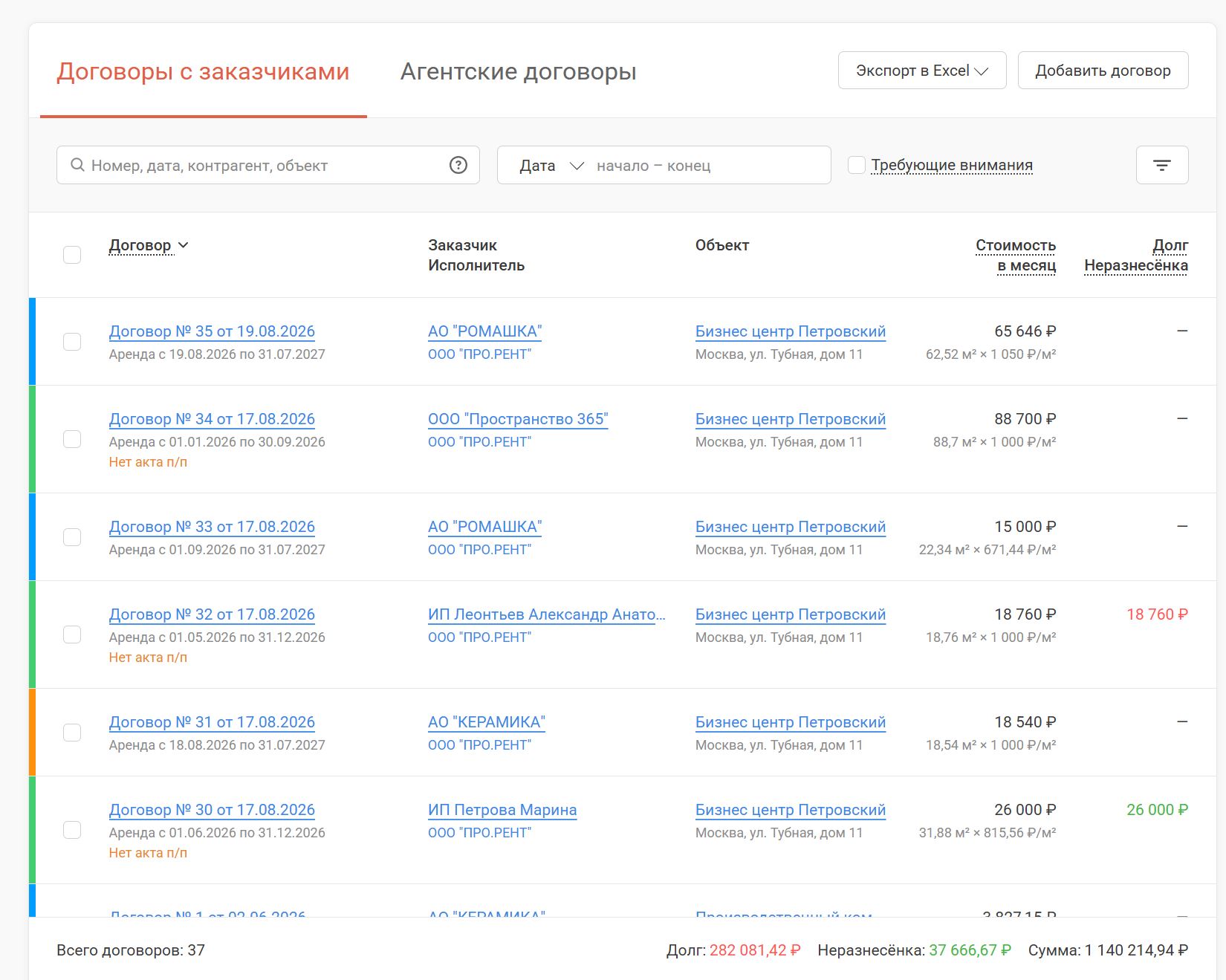The image size is (1226, 980).
Task: Tick the checkbox for Договор № 30
Action: pos(72,830)
